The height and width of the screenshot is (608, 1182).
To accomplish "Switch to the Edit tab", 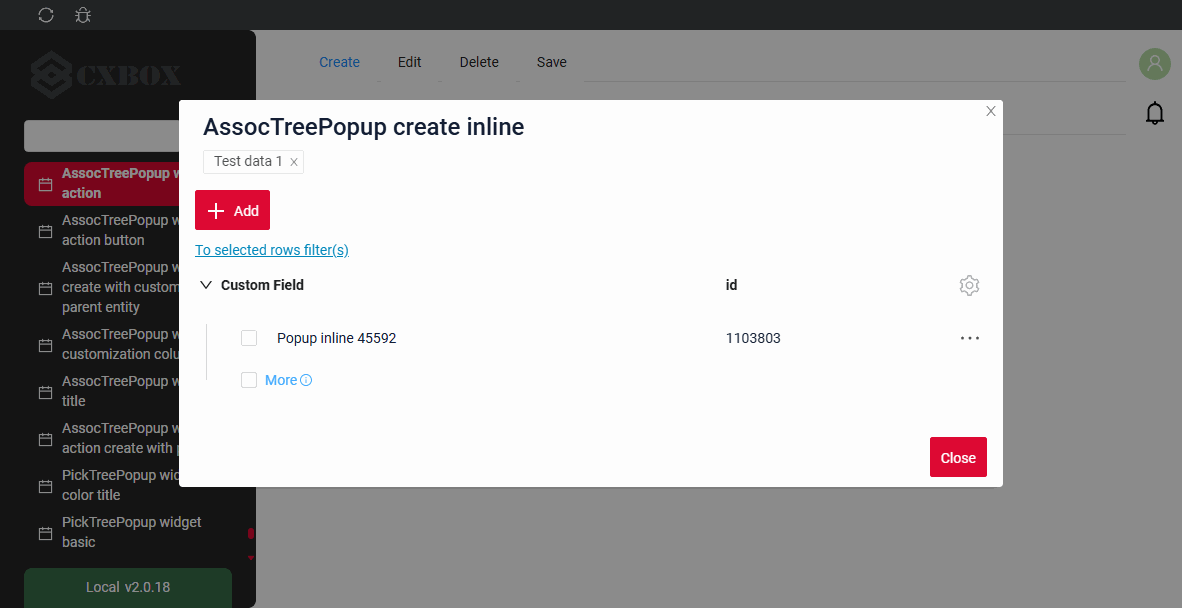I will tap(409, 63).
